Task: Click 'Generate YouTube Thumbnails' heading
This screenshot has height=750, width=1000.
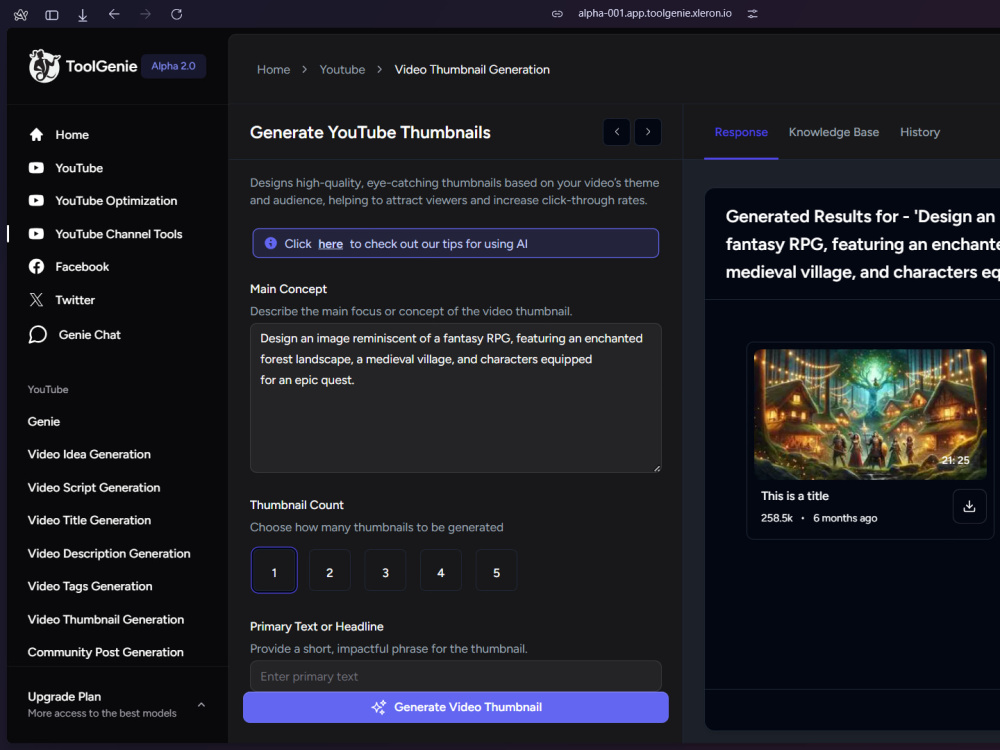Action: 370,132
